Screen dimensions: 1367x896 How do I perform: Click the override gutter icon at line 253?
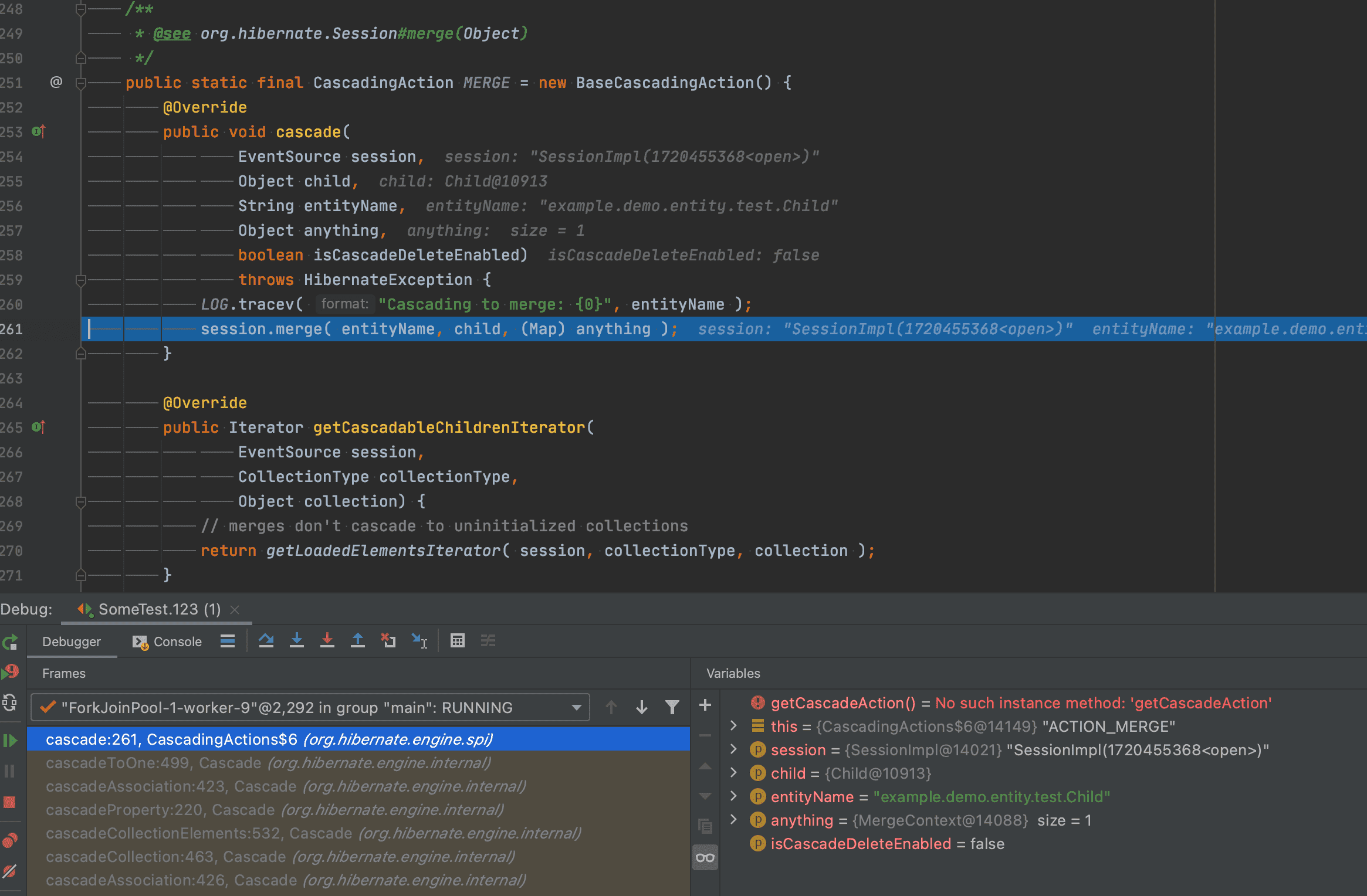[39, 131]
